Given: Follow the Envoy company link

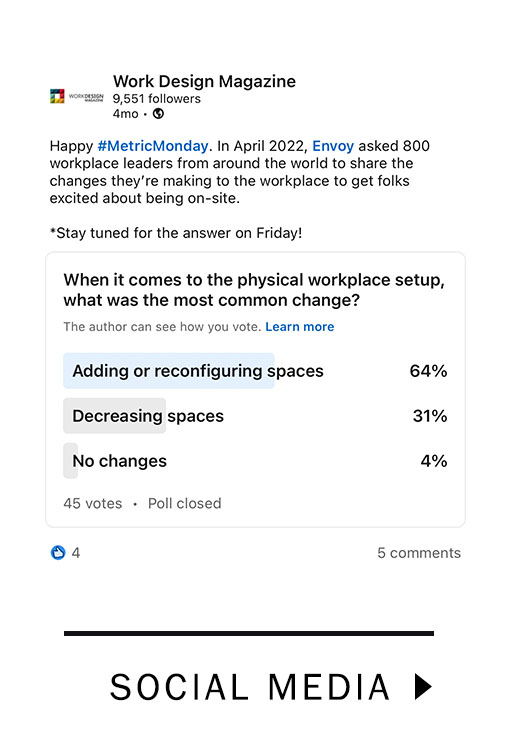Looking at the screenshot, I should click(x=333, y=145).
